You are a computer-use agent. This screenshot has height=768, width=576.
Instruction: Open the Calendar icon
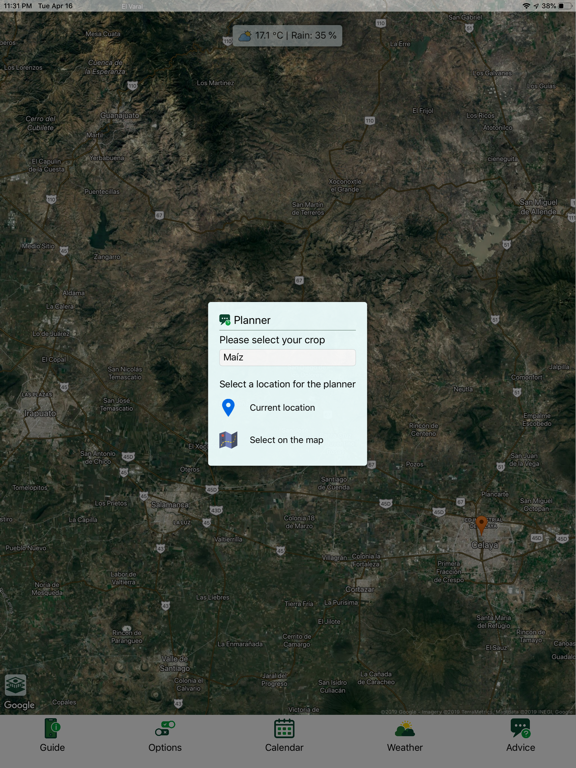point(284,728)
